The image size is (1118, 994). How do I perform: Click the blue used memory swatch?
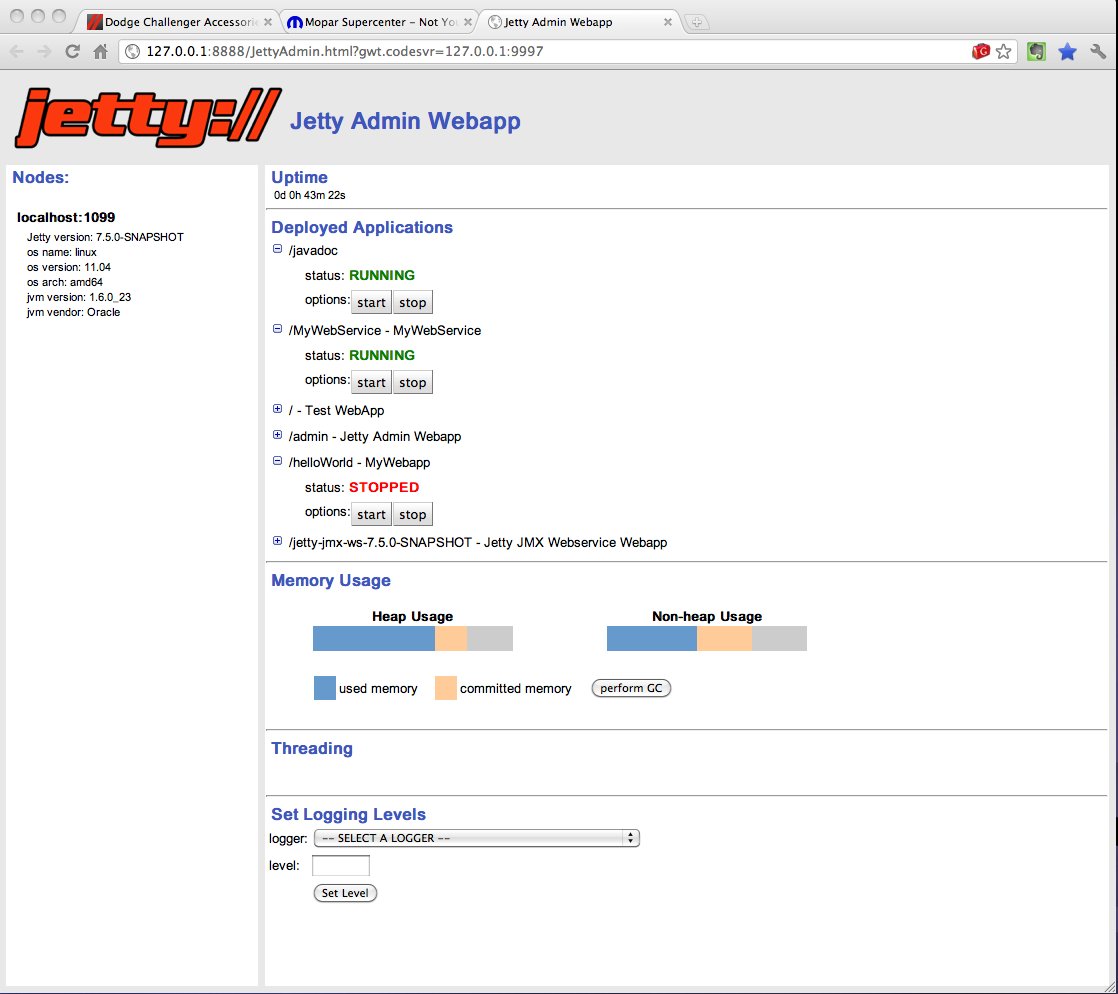(324, 688)
